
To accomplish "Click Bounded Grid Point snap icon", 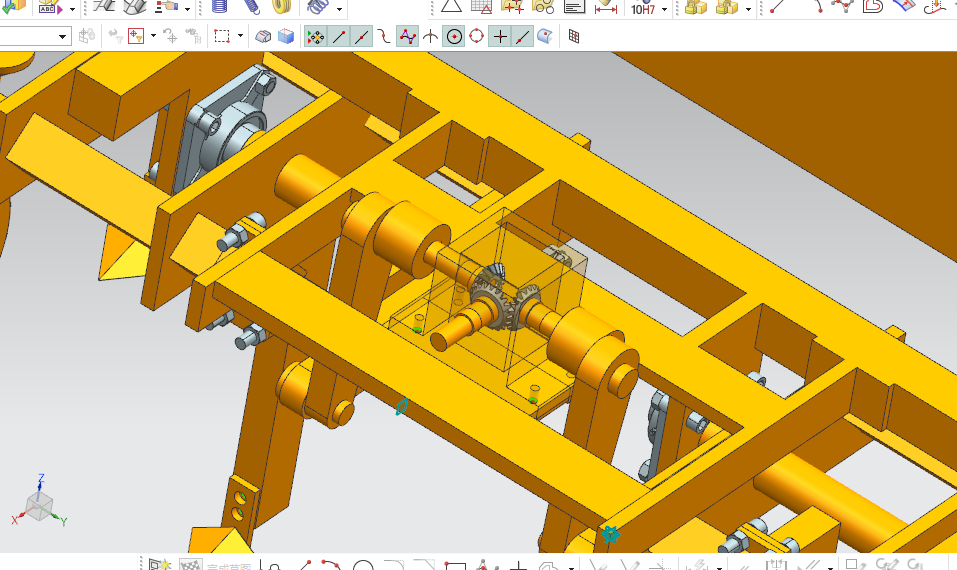I will (574, 37).
